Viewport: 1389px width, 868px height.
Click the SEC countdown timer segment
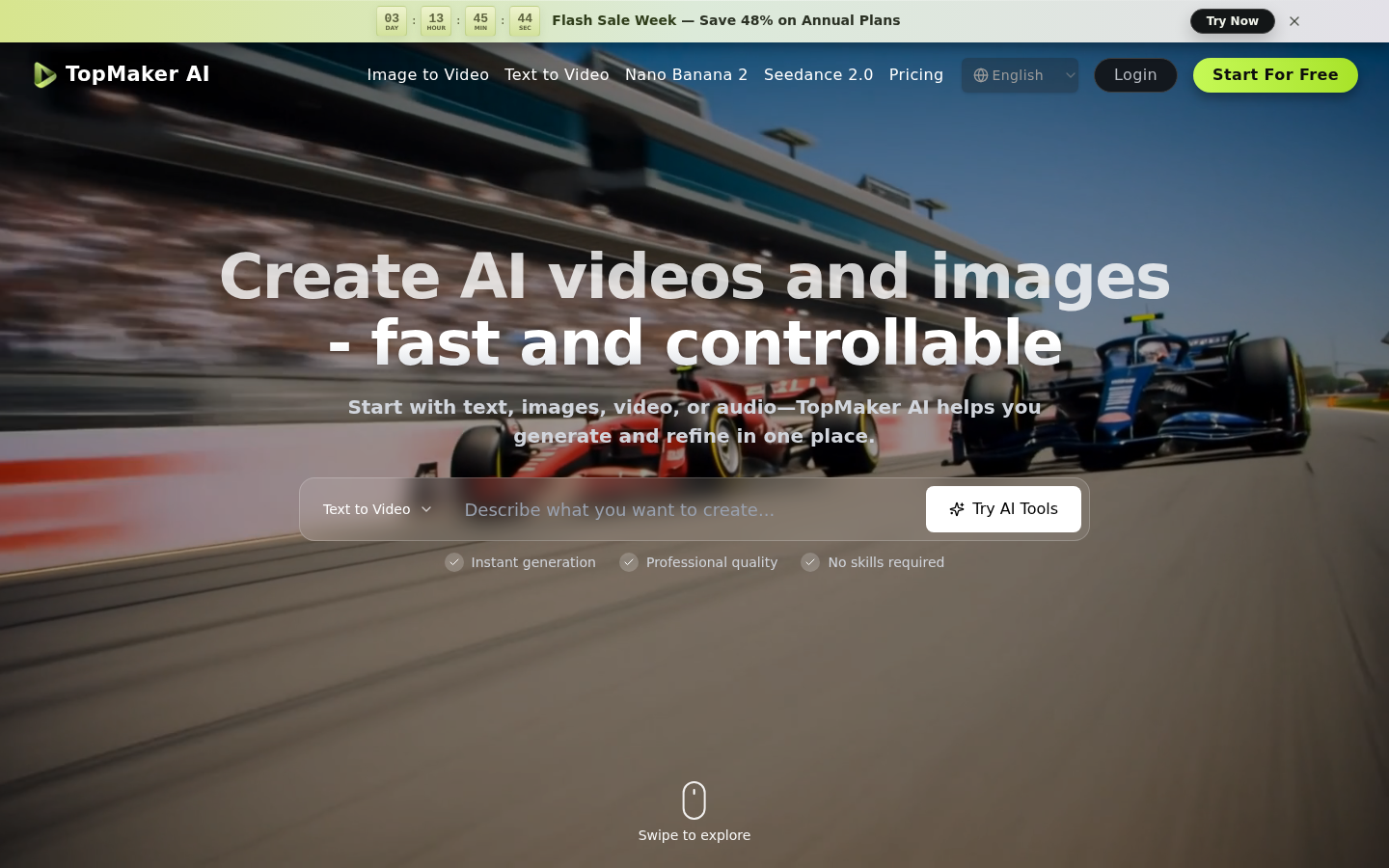tap(524, 20)
